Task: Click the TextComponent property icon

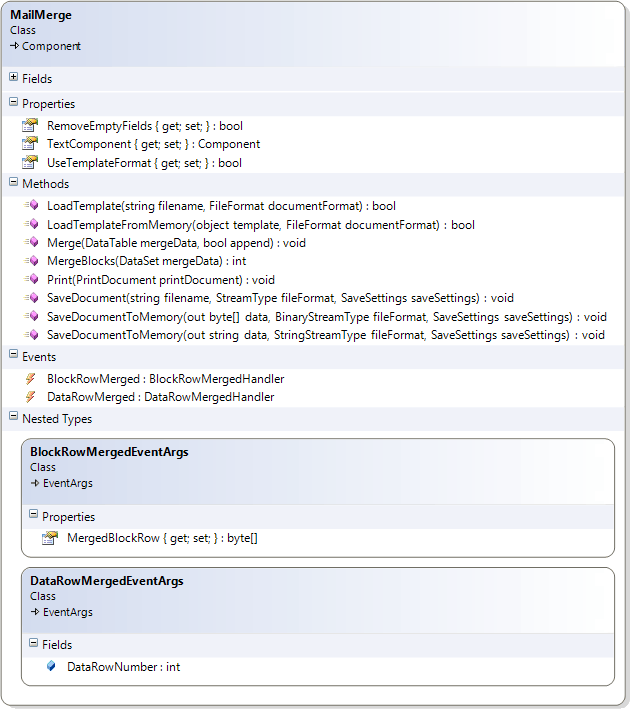Action: pyautogui.click(x=30, y=144)
